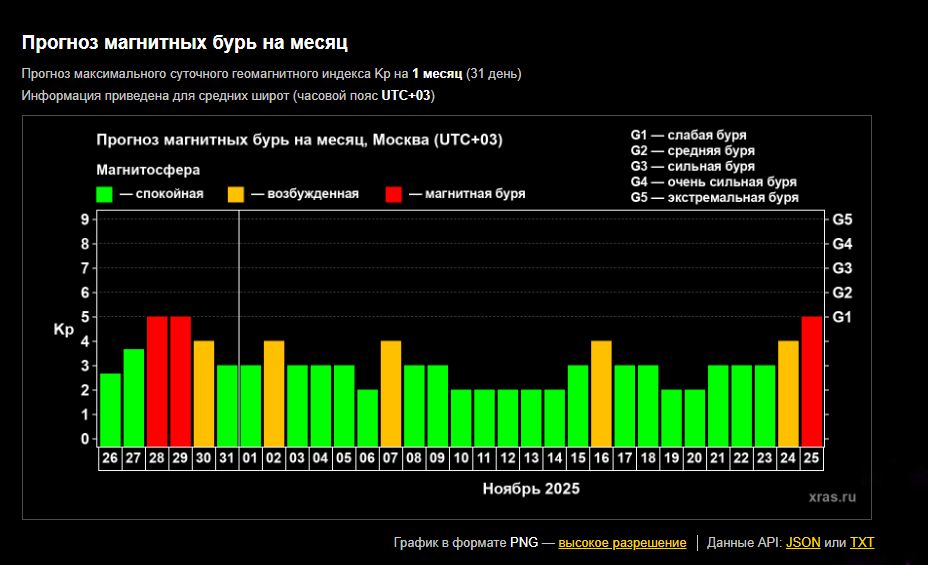Click the Ноябрь 2025 month label
Image resolution: width=928 pixels, height=565 pixels.
click(530, 489)
